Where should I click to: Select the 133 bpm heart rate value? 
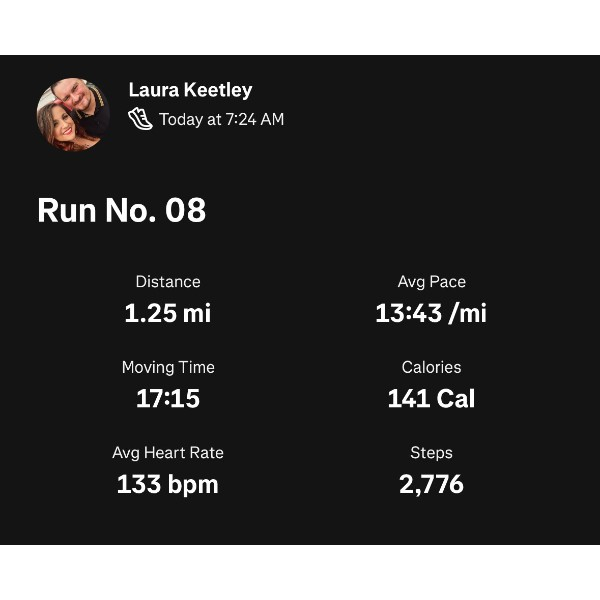coord(168,485)
